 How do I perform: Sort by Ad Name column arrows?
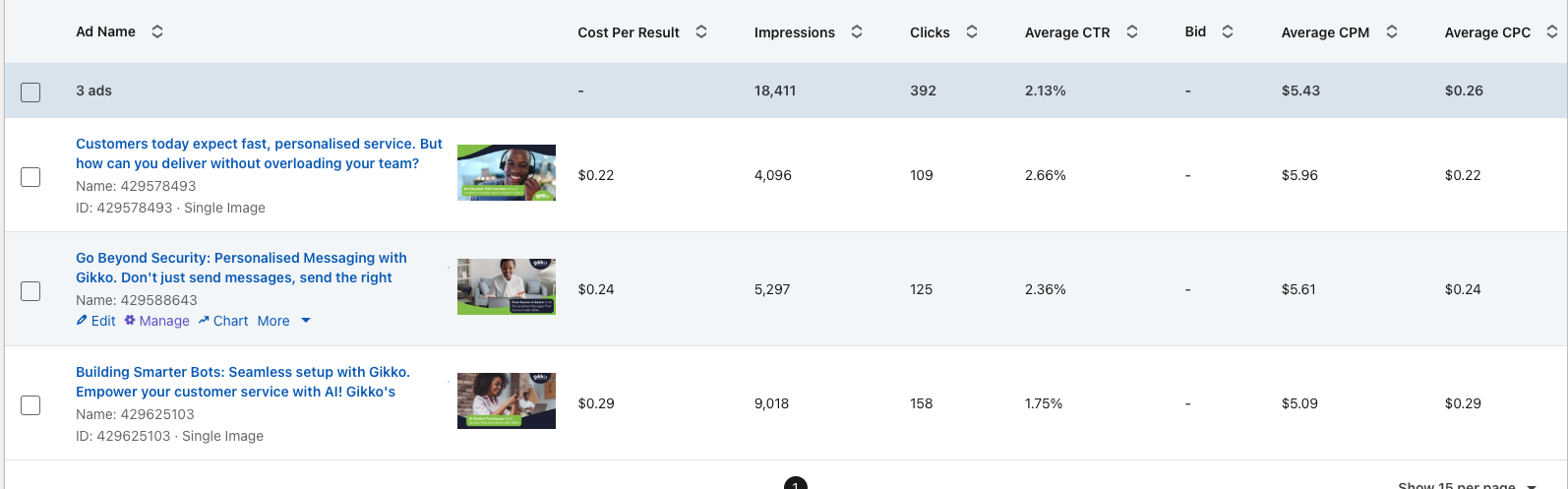coord(156,31)
